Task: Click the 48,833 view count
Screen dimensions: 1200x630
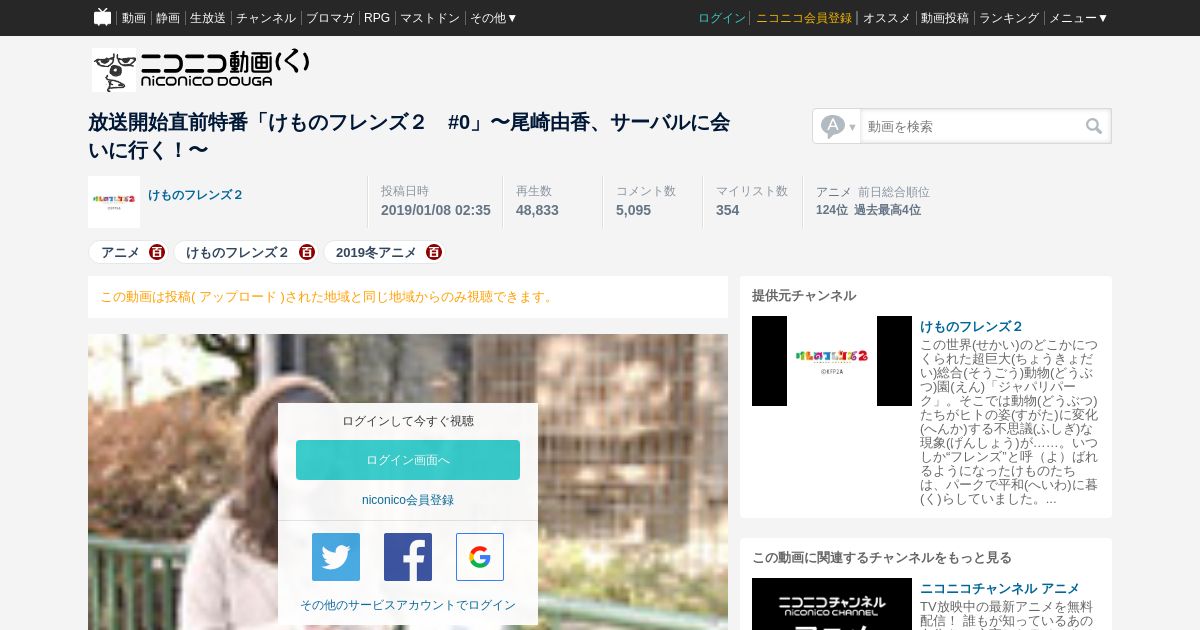Action: point(537,210)
